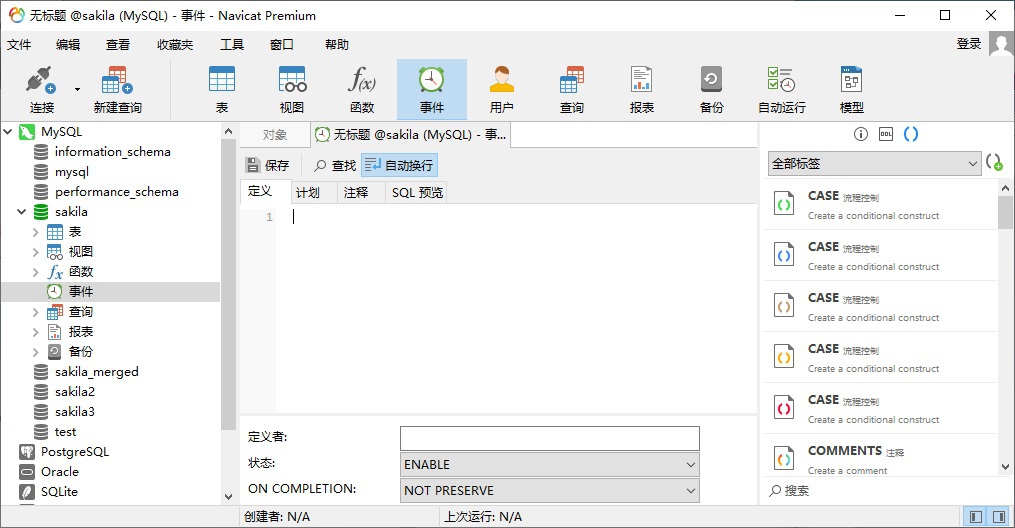Click the add snippet icon beside 全部标签
Viewport: 1015px width, 528px height.
click(994, 162)
